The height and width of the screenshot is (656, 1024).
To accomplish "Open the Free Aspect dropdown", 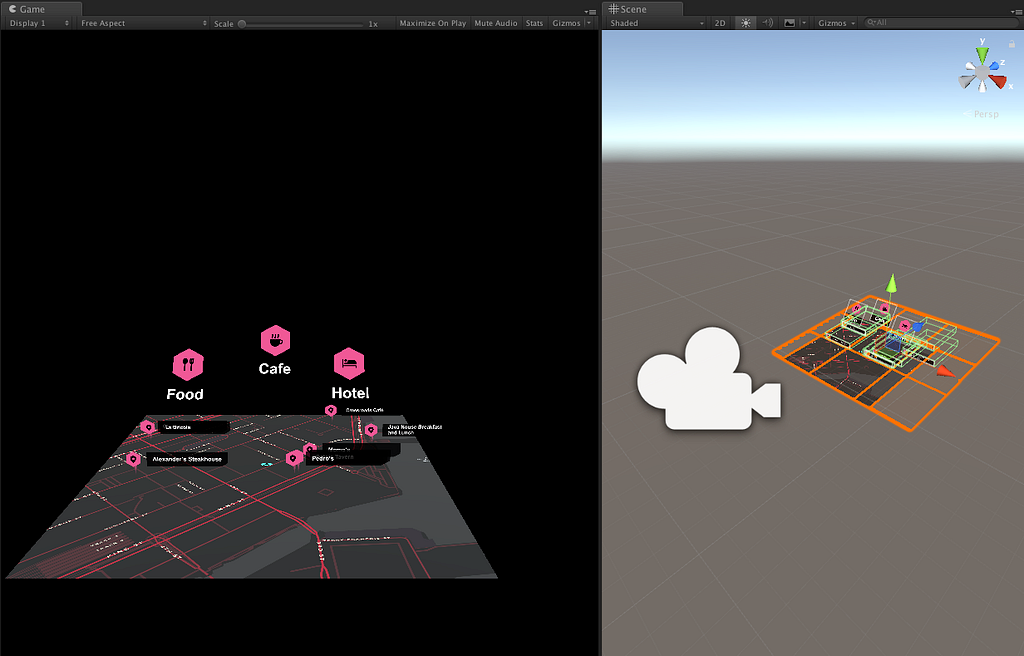I will click(x=142, y=24).
